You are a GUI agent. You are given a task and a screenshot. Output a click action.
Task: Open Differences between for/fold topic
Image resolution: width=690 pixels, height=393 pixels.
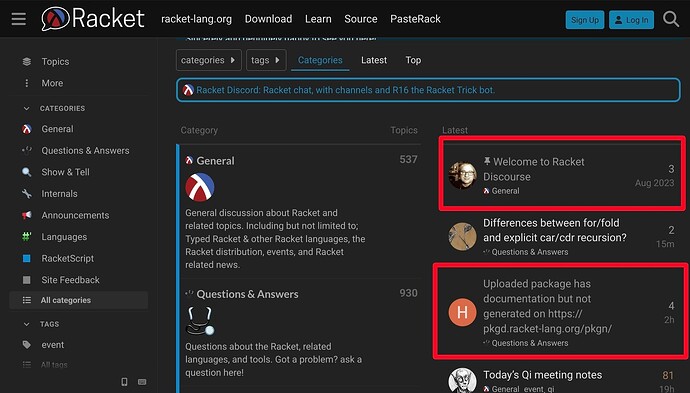coord(554,230)
